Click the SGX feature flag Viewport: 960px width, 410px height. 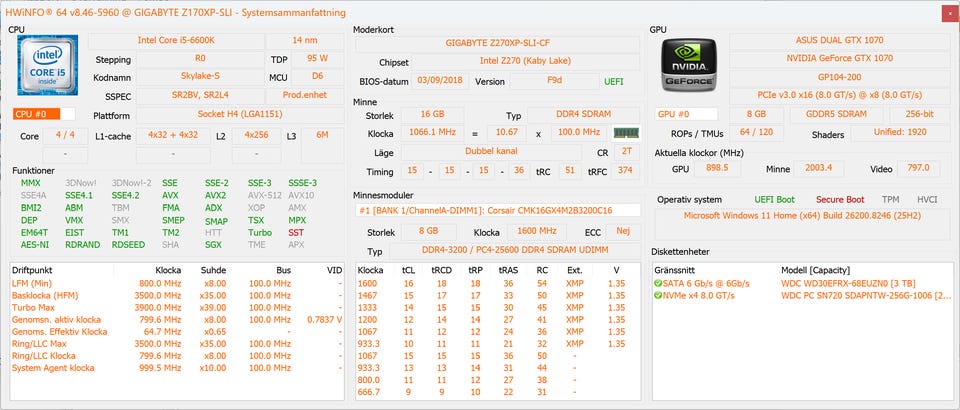click(213, 245)
